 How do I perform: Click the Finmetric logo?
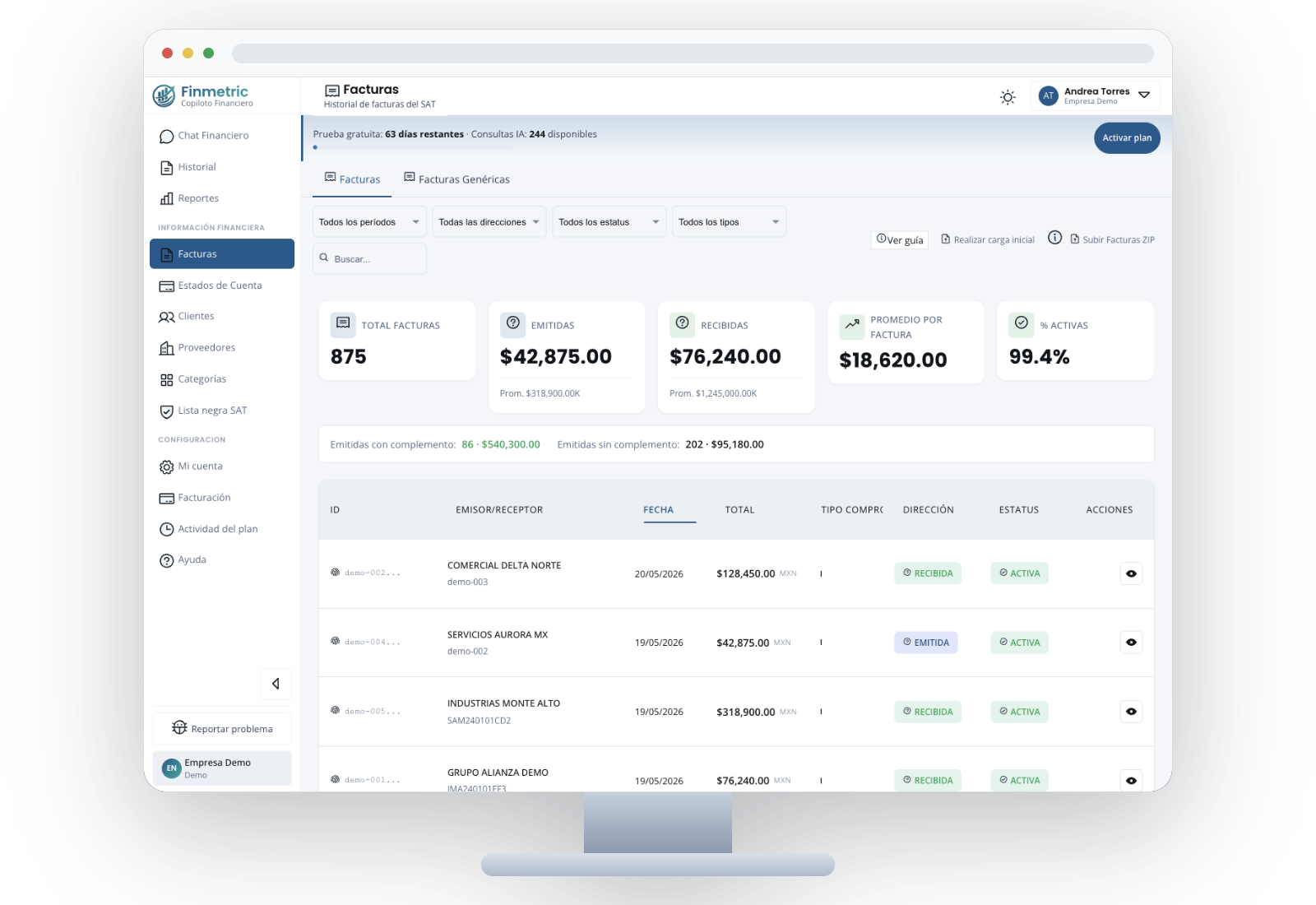pyautogui.click(x=203, y=96)
